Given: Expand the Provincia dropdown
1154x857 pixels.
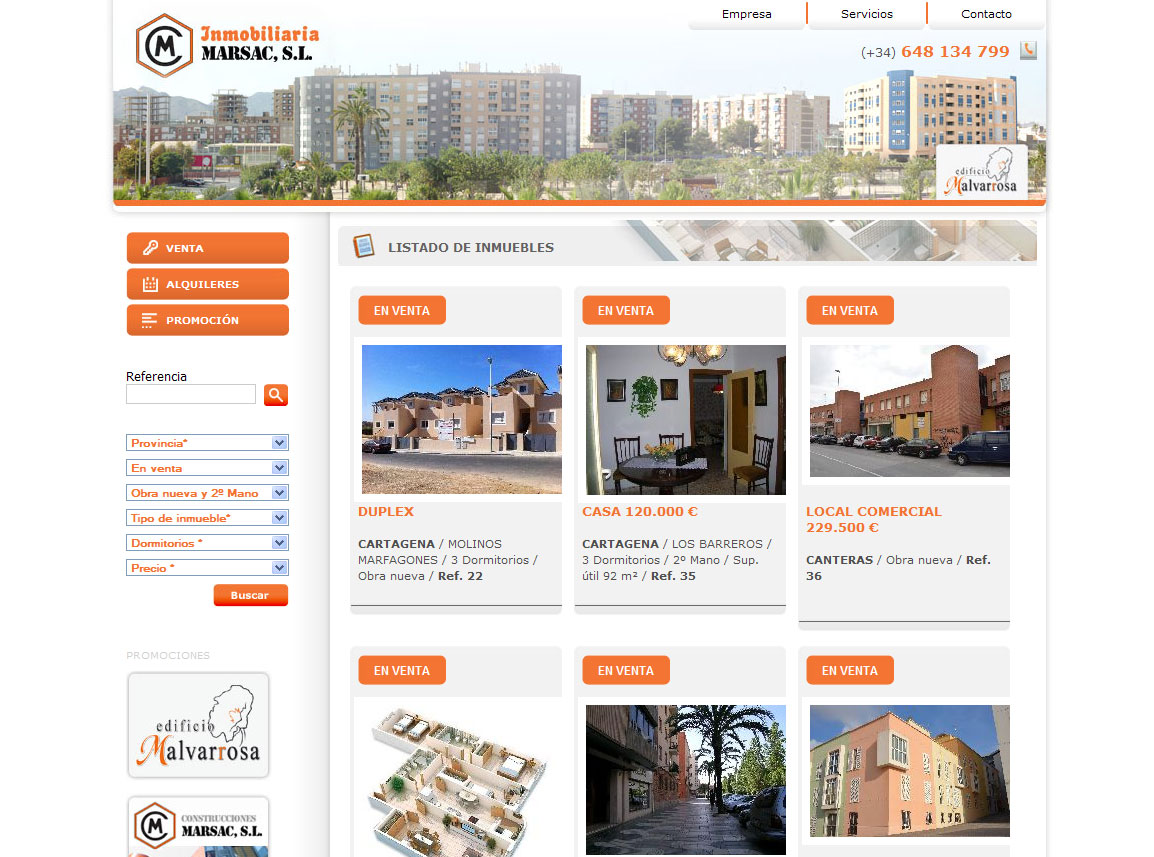Looking at the screenshot, I should [x=207, y=443].
